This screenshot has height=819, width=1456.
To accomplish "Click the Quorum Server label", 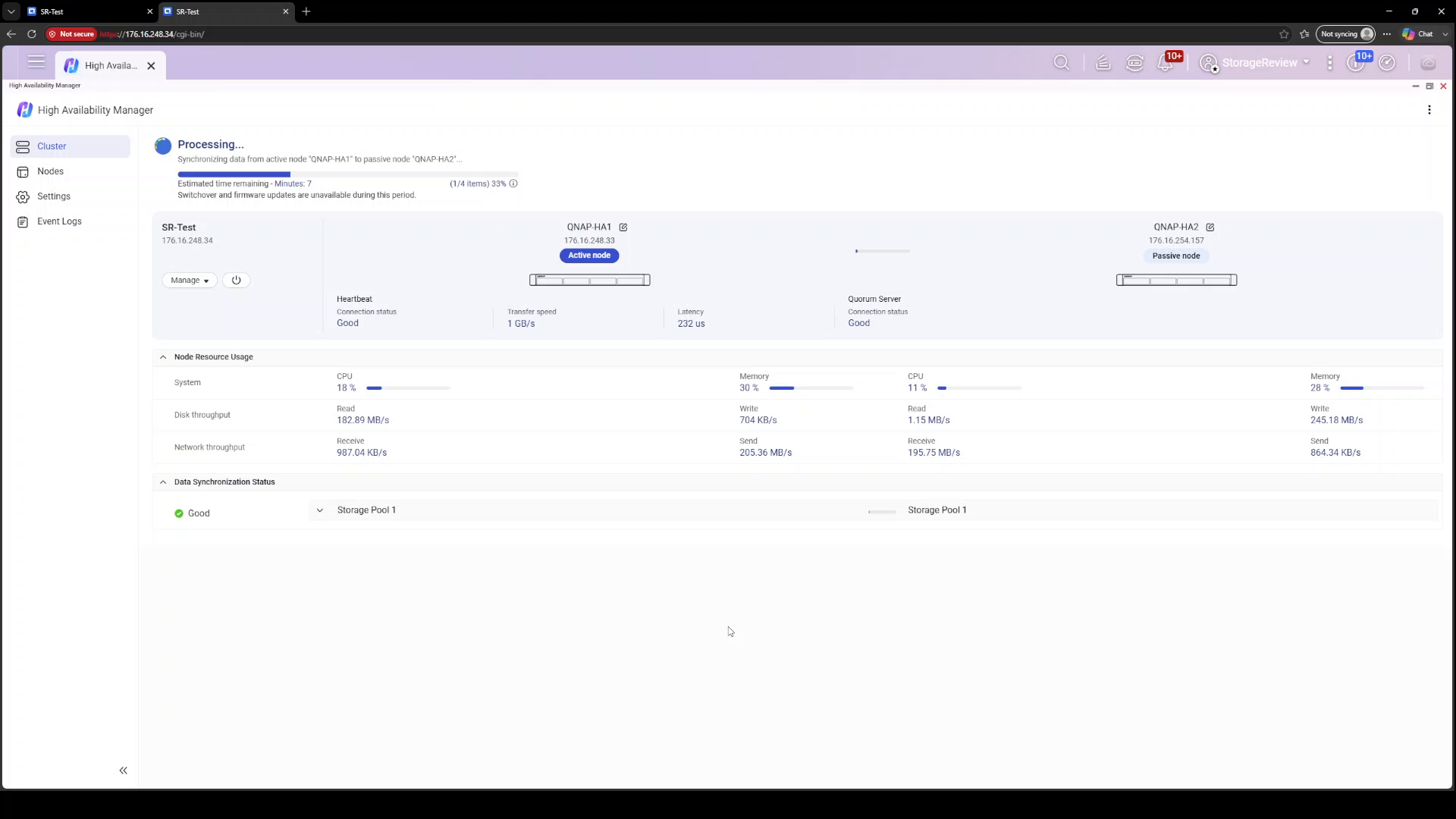I will click(x=874, y=300).
